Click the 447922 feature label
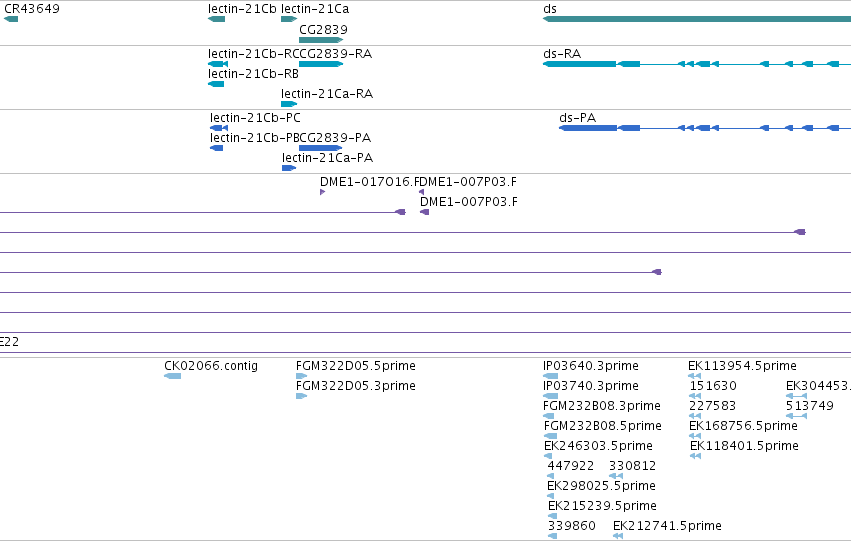The height and width of the screenshot is (541, 851). click(571, 466)
